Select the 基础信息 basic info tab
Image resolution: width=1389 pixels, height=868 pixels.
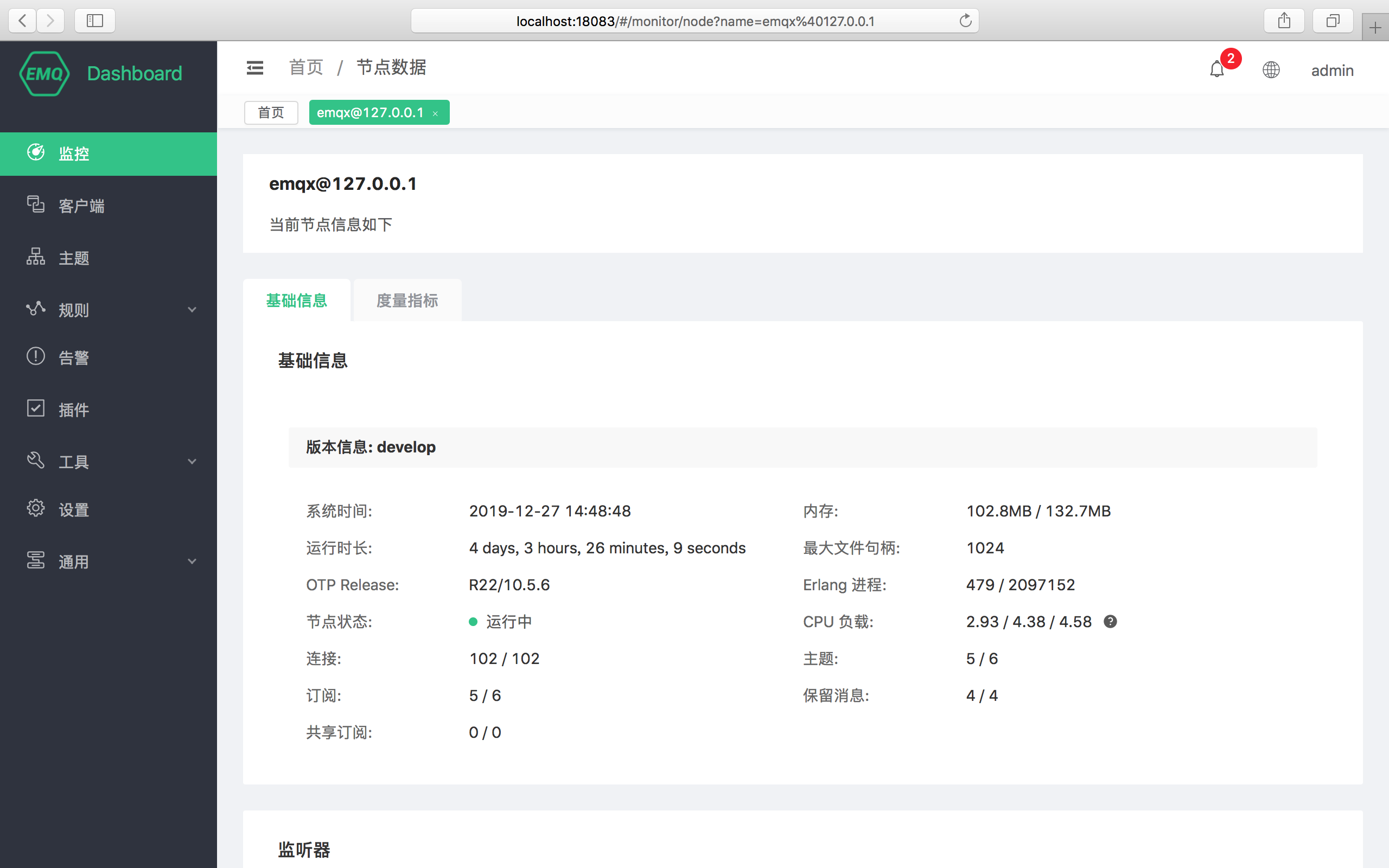click(297, 300)
